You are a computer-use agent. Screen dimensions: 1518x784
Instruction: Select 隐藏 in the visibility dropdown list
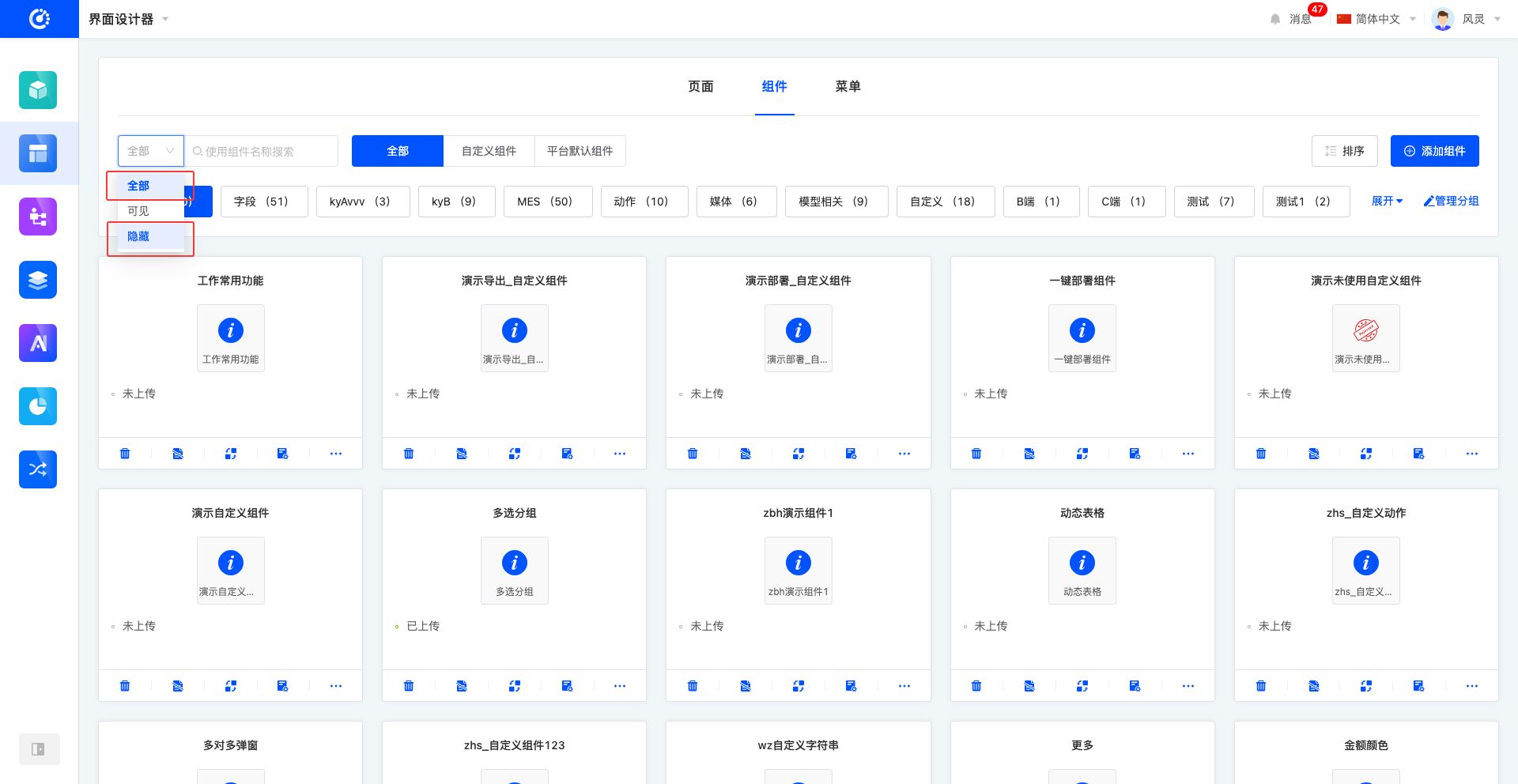[139, 236]
